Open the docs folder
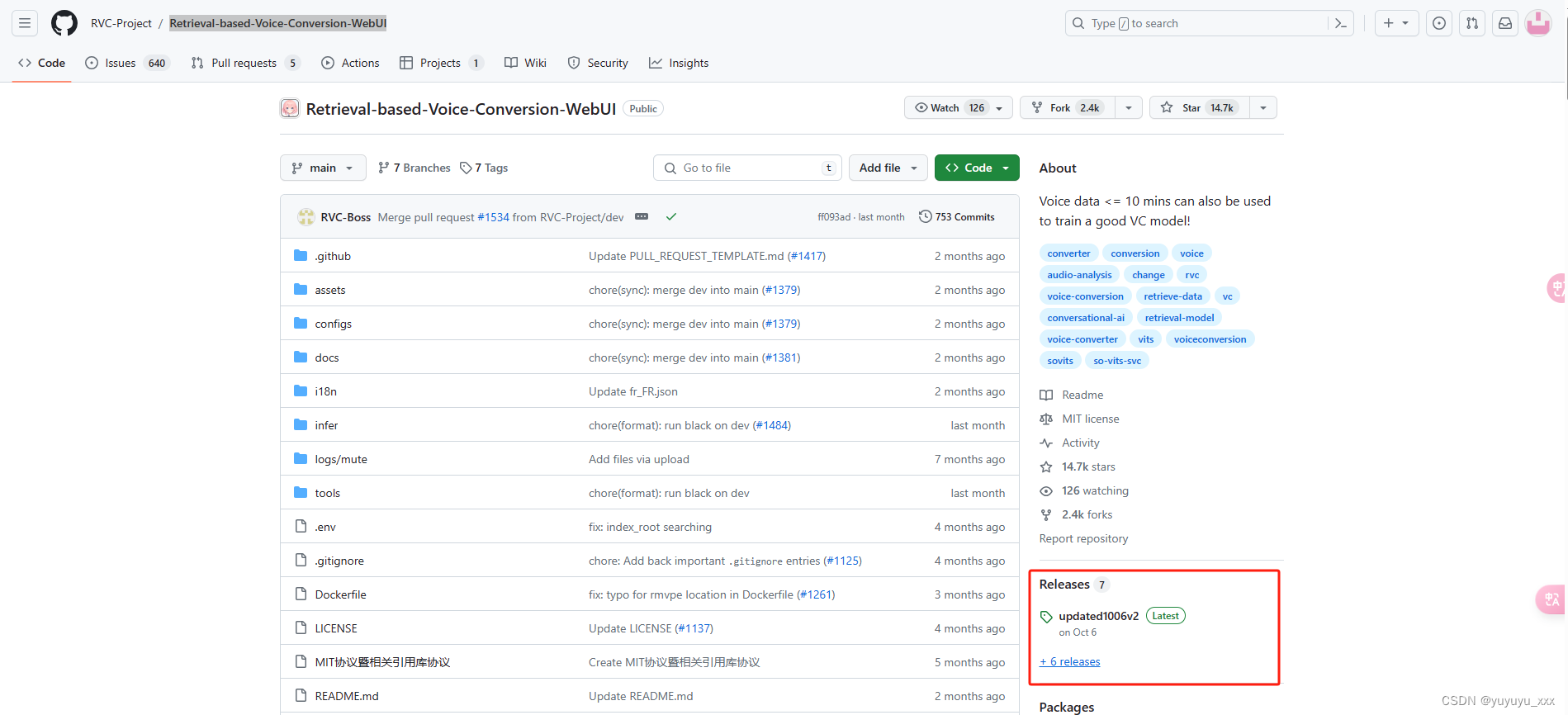1568x715 pixels. (x=327, y=357)
